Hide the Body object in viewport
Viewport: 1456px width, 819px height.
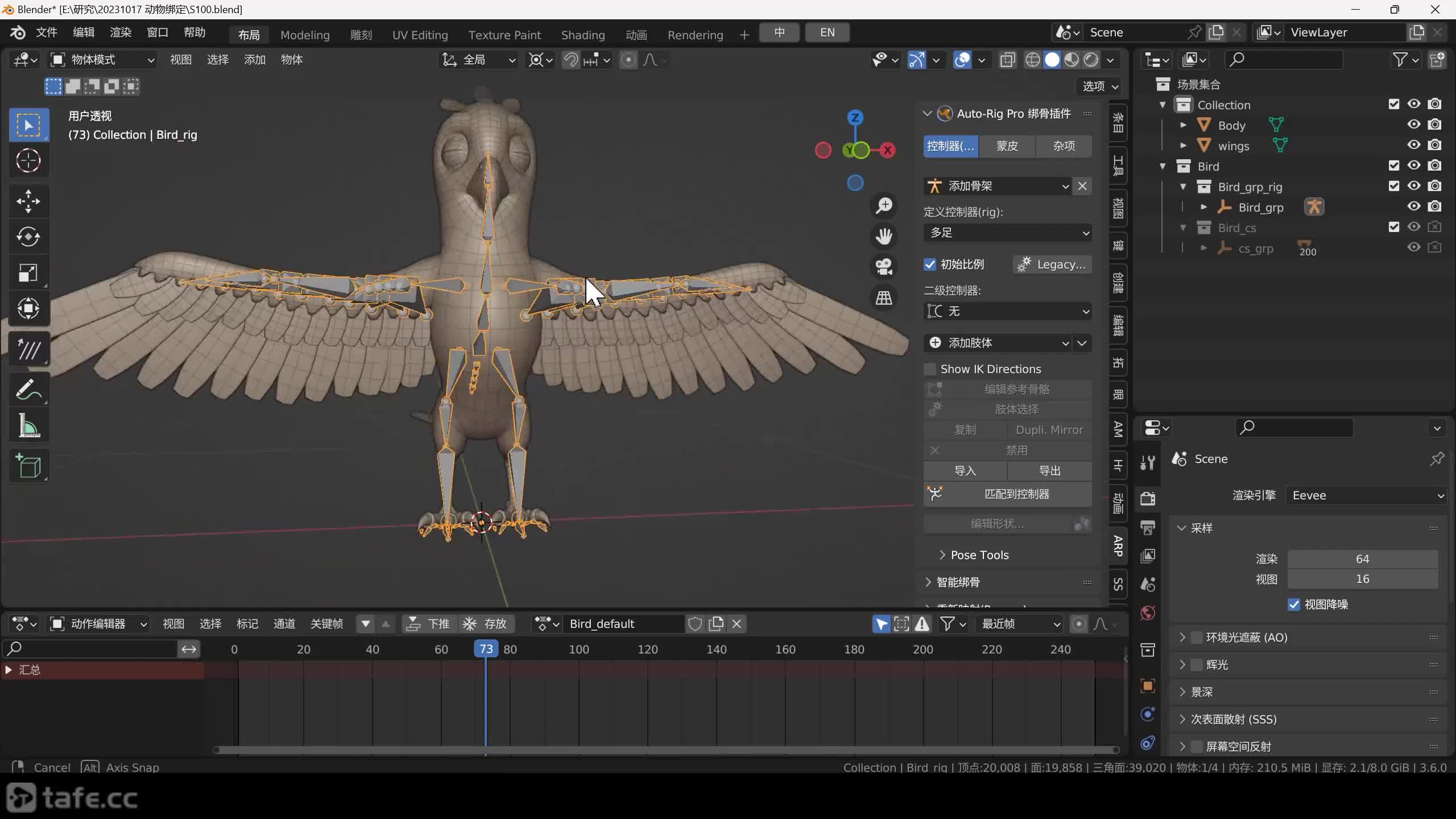pos(1414,125)
